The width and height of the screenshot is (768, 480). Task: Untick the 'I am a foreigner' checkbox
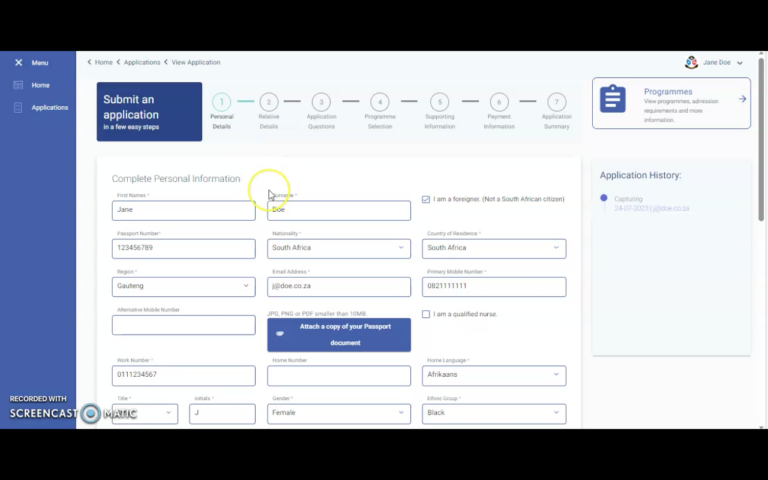[426, 199]
